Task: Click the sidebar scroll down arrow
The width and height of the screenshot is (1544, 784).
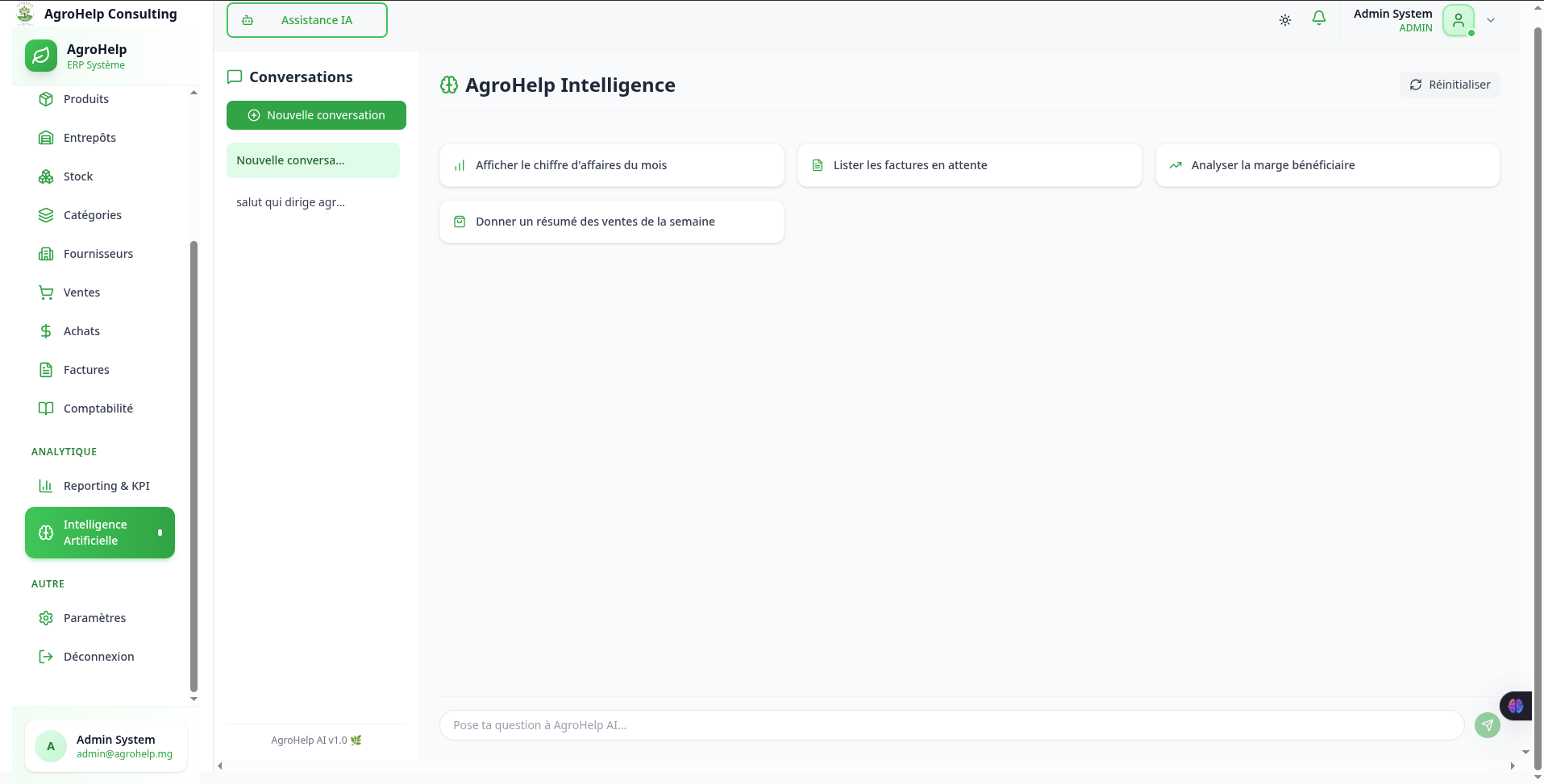Action: (x=194, y=699)
